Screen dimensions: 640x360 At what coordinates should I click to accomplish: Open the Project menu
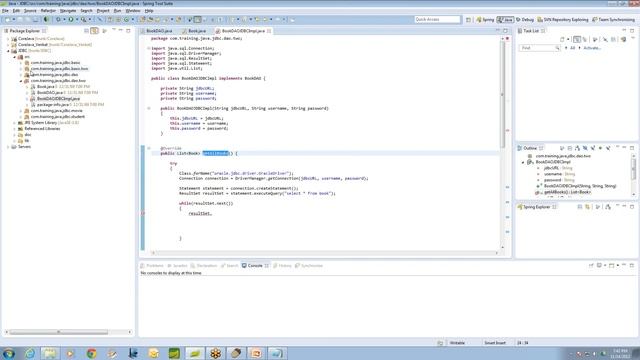click(103, 11)
